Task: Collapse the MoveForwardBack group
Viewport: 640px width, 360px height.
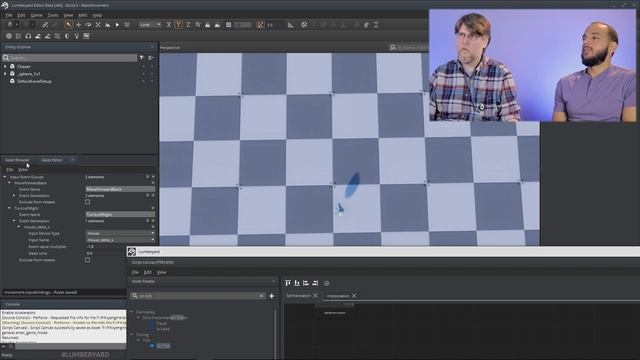Action: [x=10, y=183]
